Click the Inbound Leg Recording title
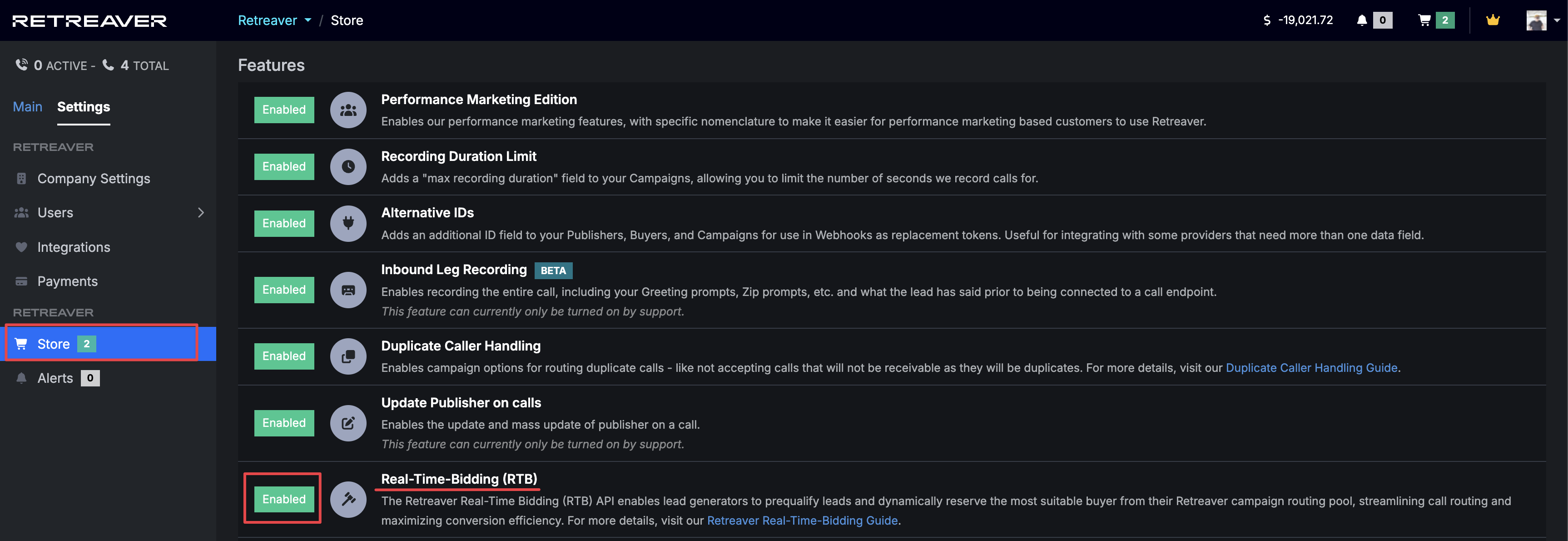This screenshot has width=1568, height=541. [454, 270]
